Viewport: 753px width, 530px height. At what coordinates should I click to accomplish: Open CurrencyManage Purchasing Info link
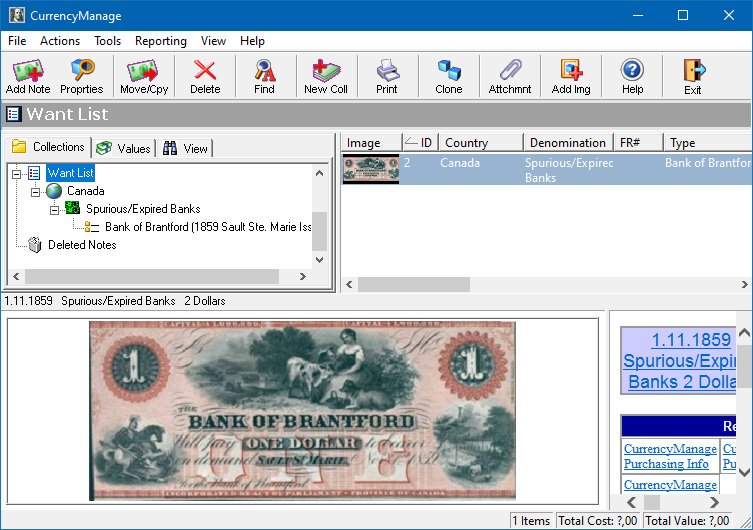coord(670,456)
